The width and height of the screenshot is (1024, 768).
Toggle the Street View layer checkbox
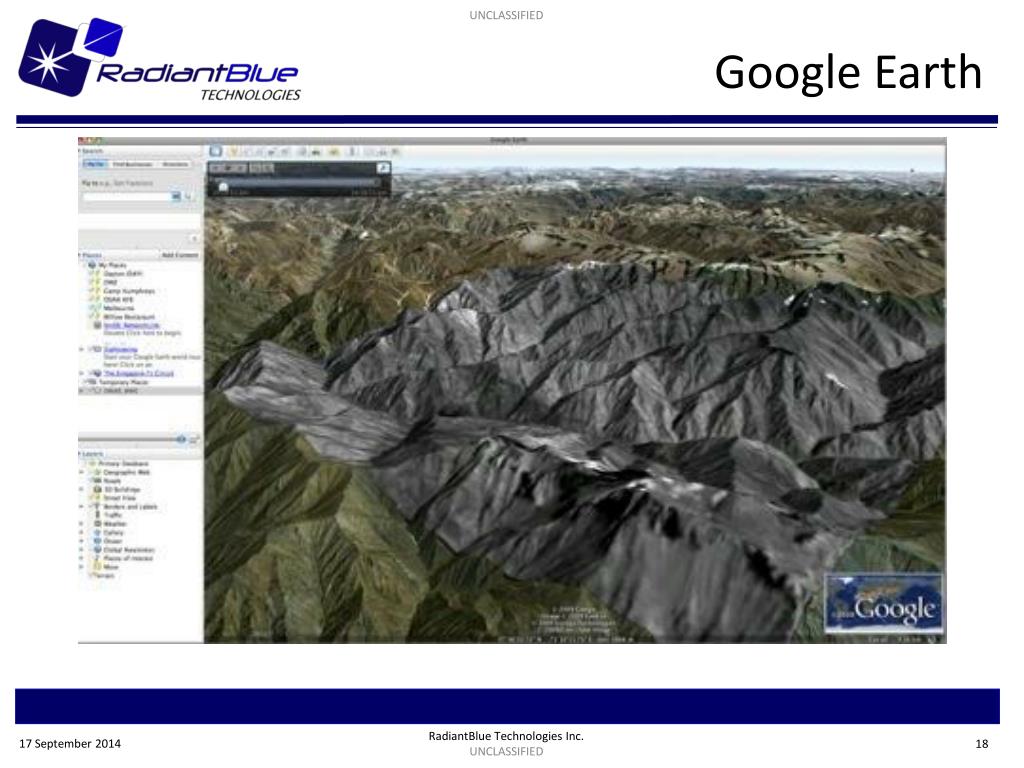tap(90, 498)
